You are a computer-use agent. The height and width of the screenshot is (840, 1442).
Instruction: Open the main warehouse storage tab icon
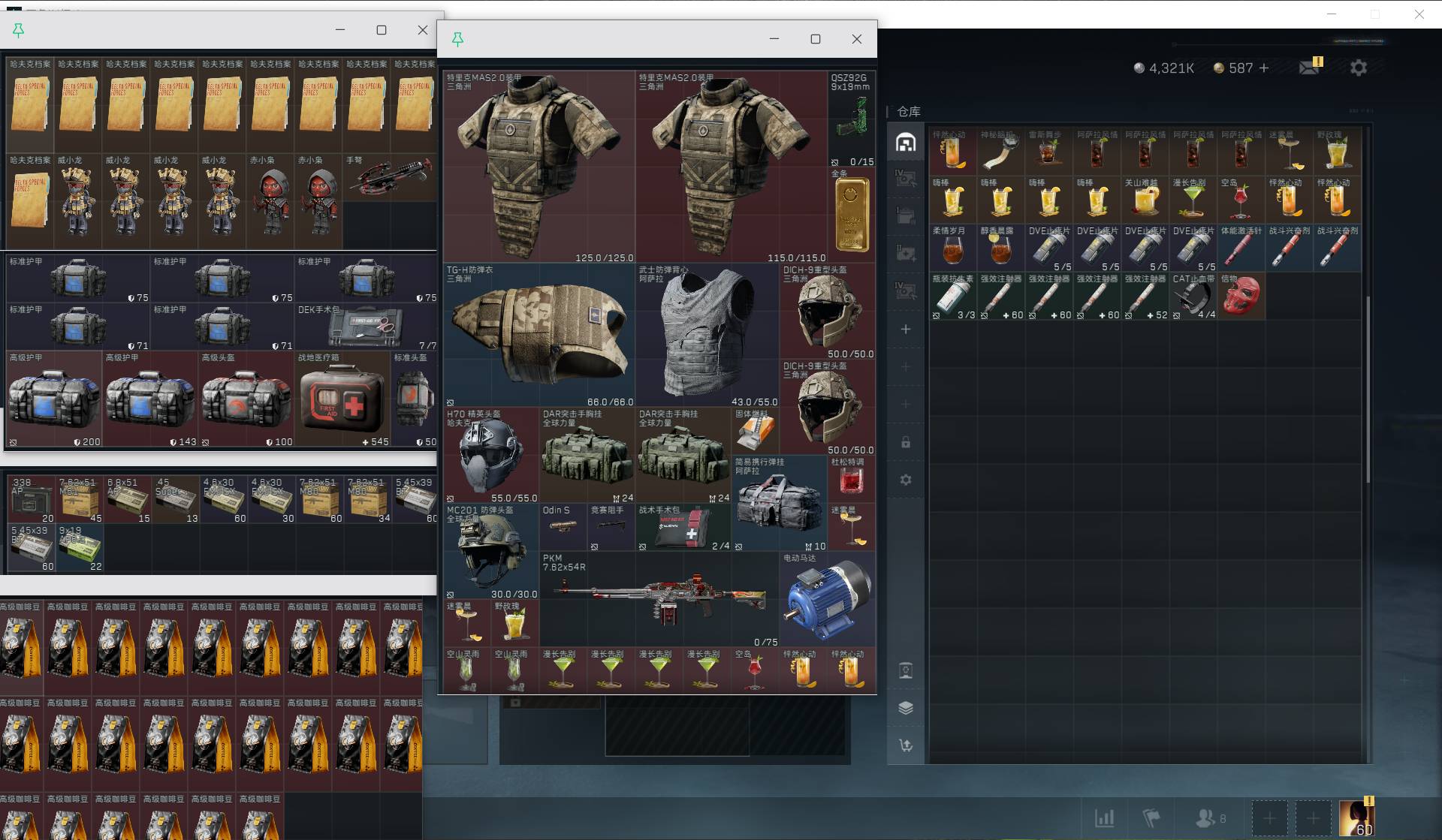(906, 142)
